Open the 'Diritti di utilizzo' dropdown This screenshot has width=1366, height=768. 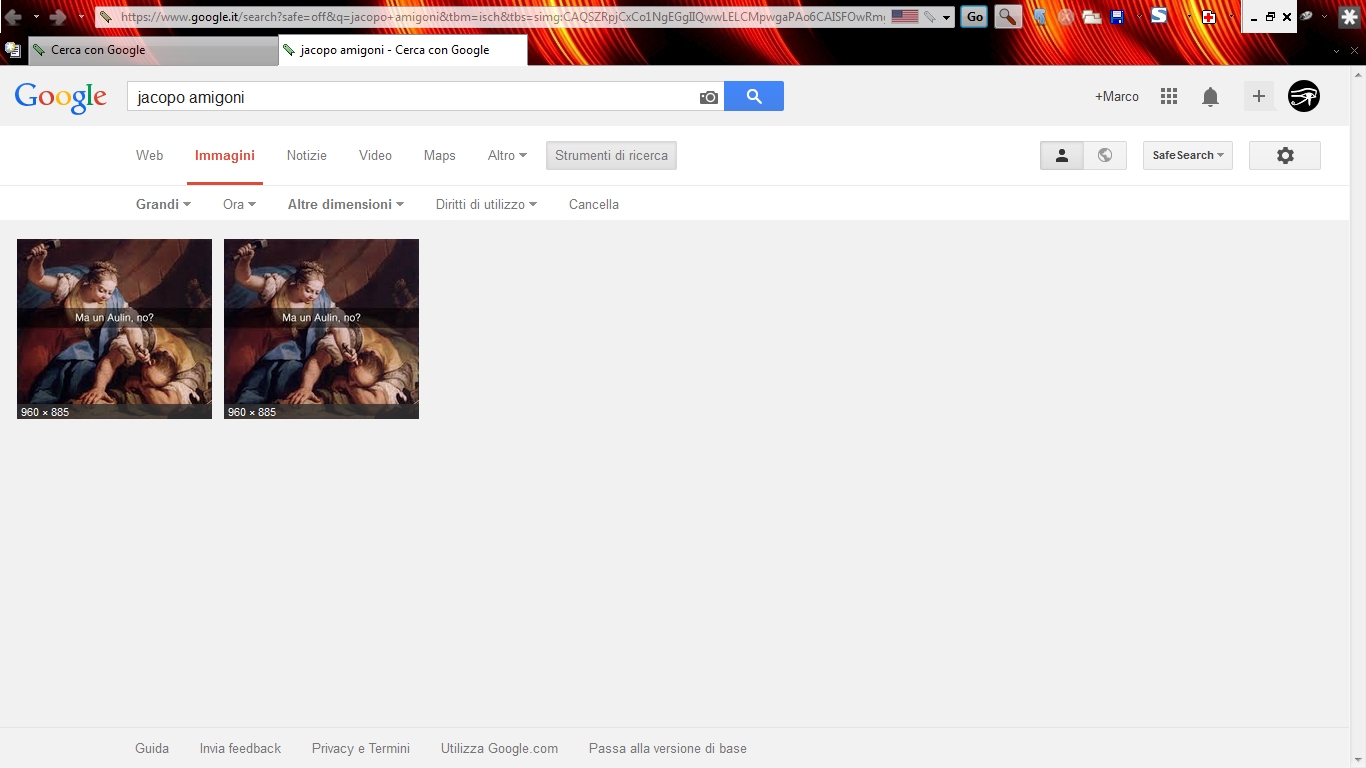click(x=486, y=204)
